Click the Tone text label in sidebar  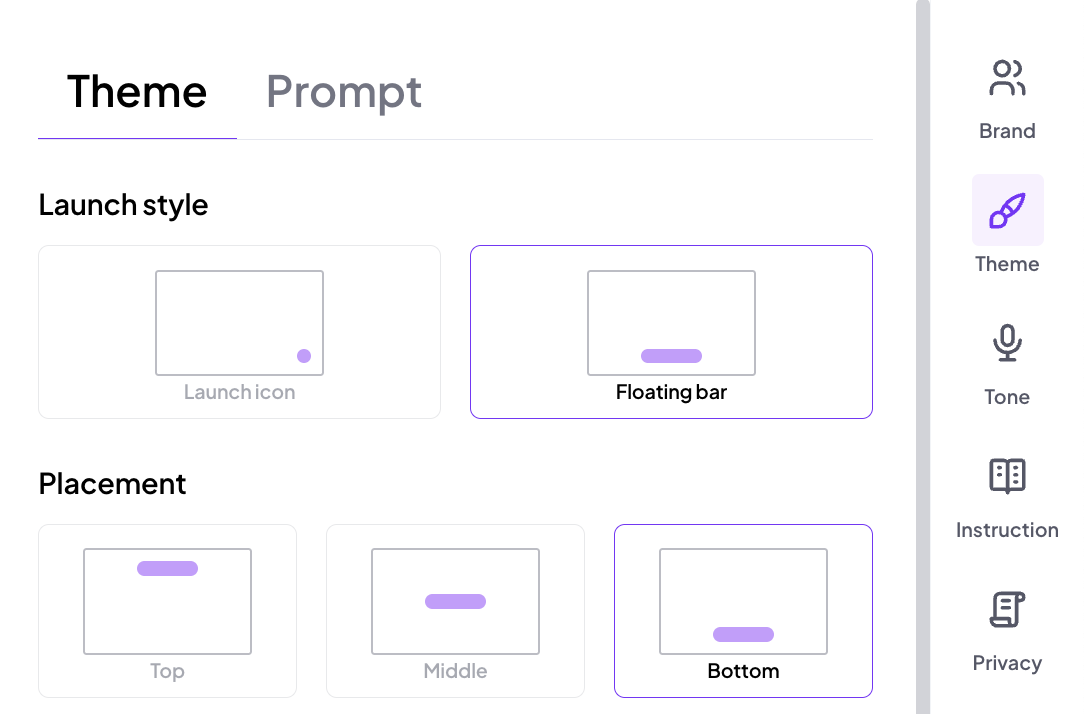point(1007,397)
